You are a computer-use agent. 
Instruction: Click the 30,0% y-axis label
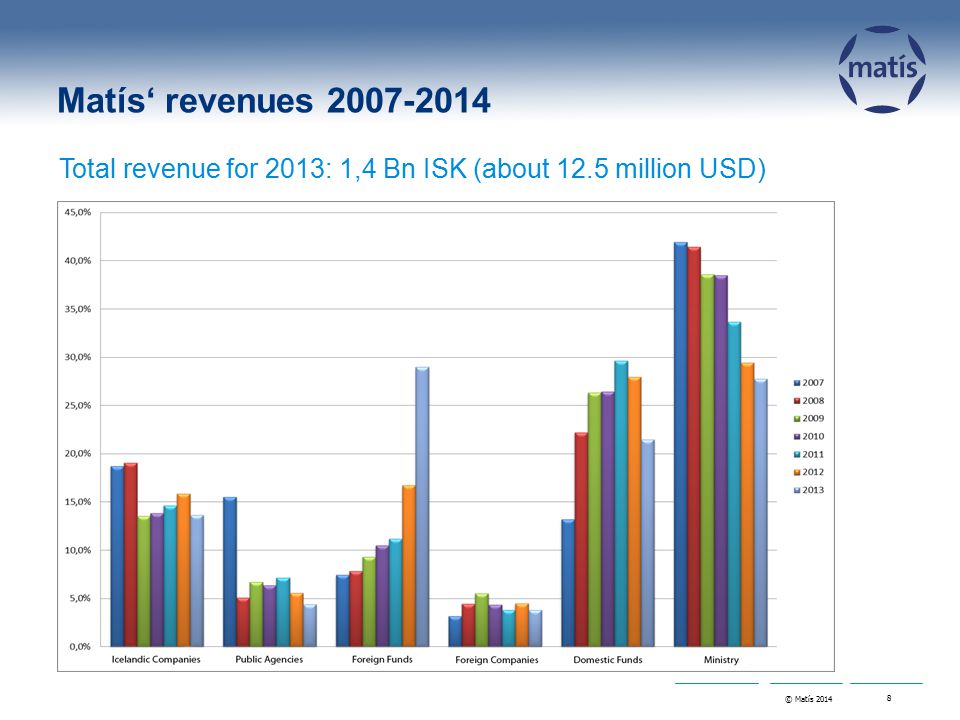click(78, 357)
